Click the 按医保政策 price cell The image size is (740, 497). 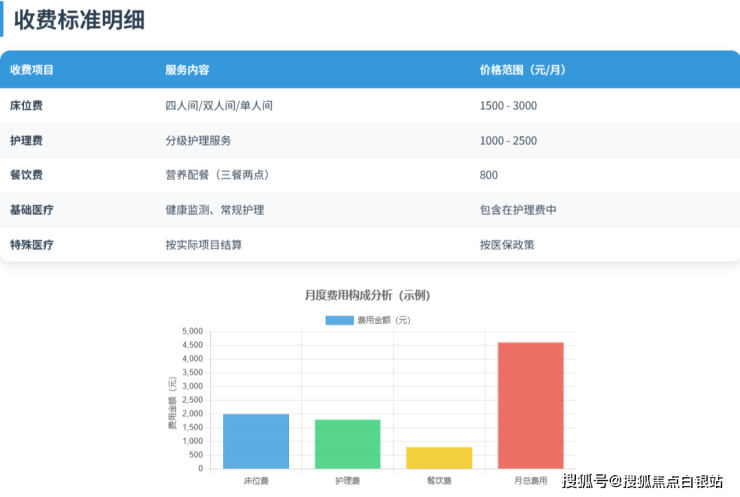coord(507,244)
